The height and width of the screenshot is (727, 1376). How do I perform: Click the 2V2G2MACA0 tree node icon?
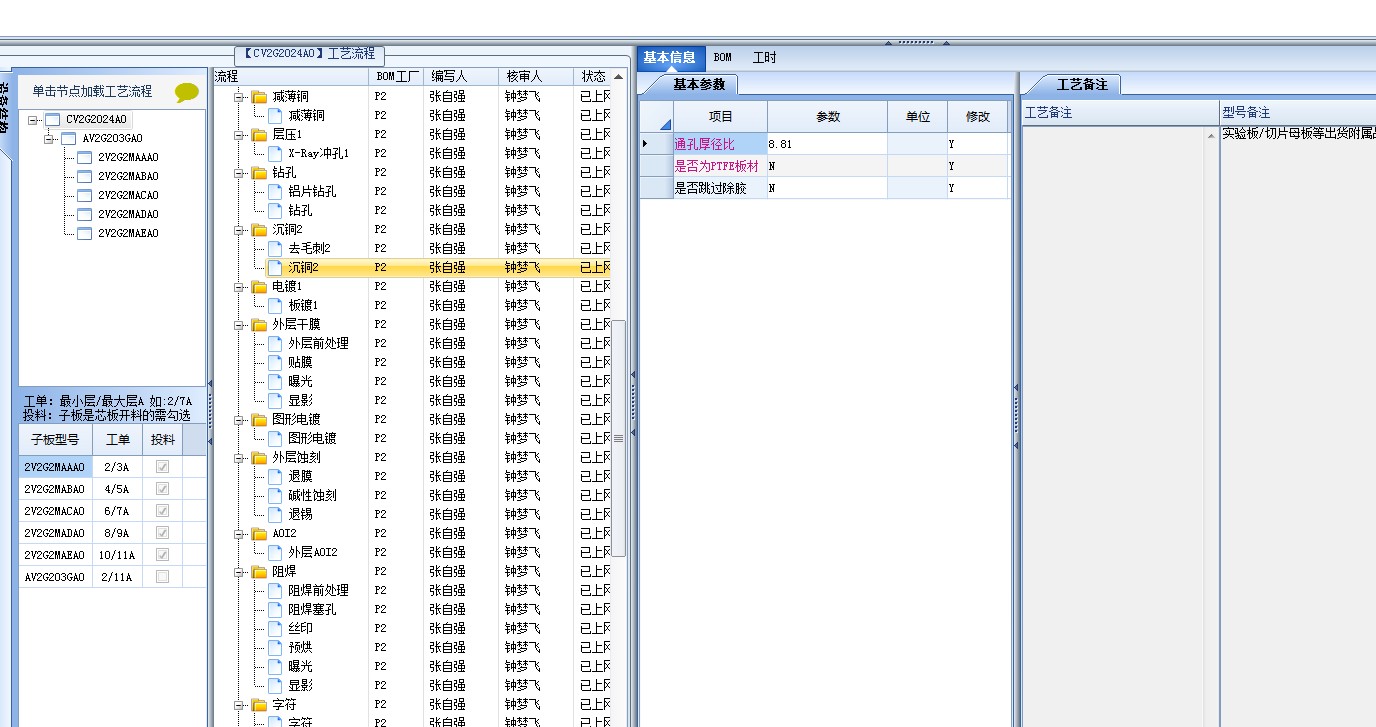tap(85, 196)
